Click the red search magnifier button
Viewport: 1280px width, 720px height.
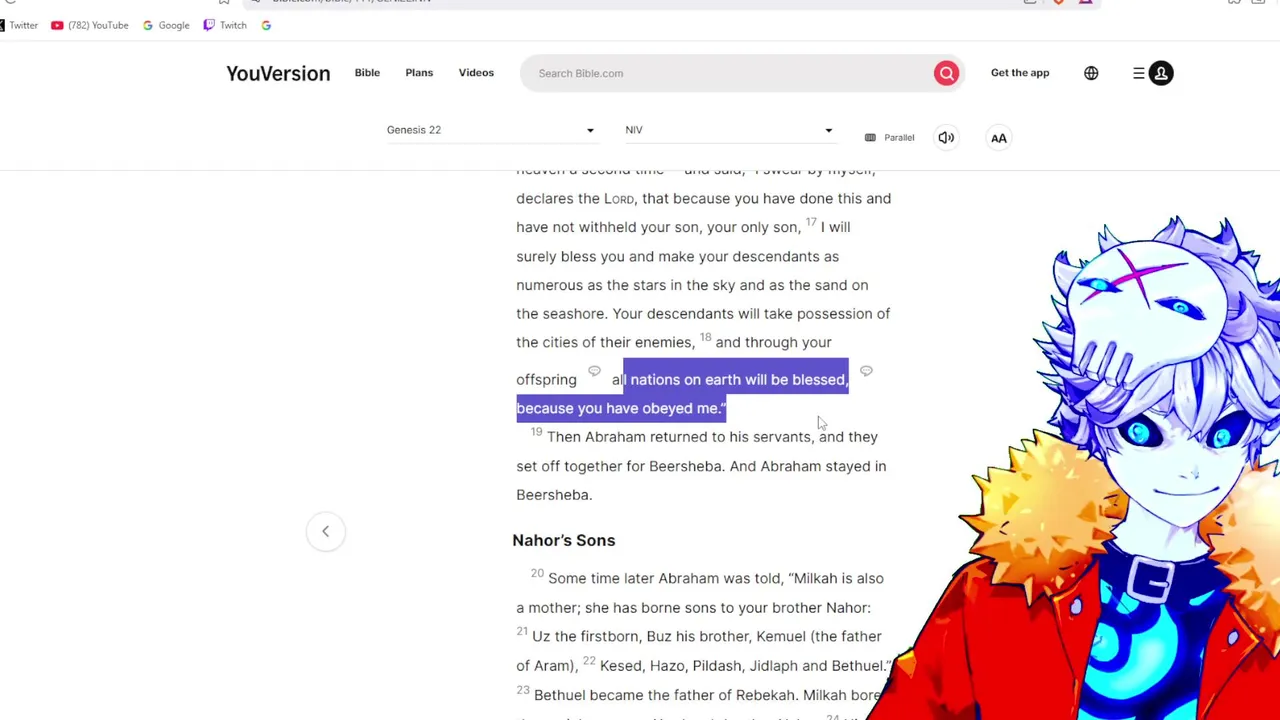[946, 73]
